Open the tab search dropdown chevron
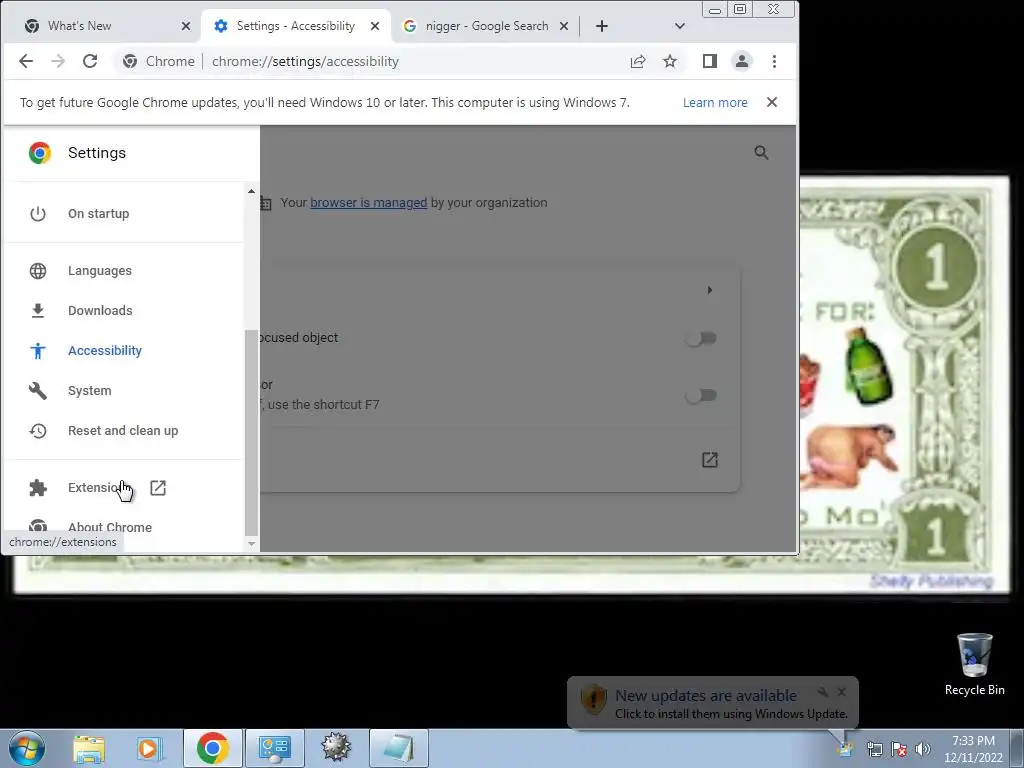The width and height of the screenshot is (1024, 768). (x=680, y=26)
